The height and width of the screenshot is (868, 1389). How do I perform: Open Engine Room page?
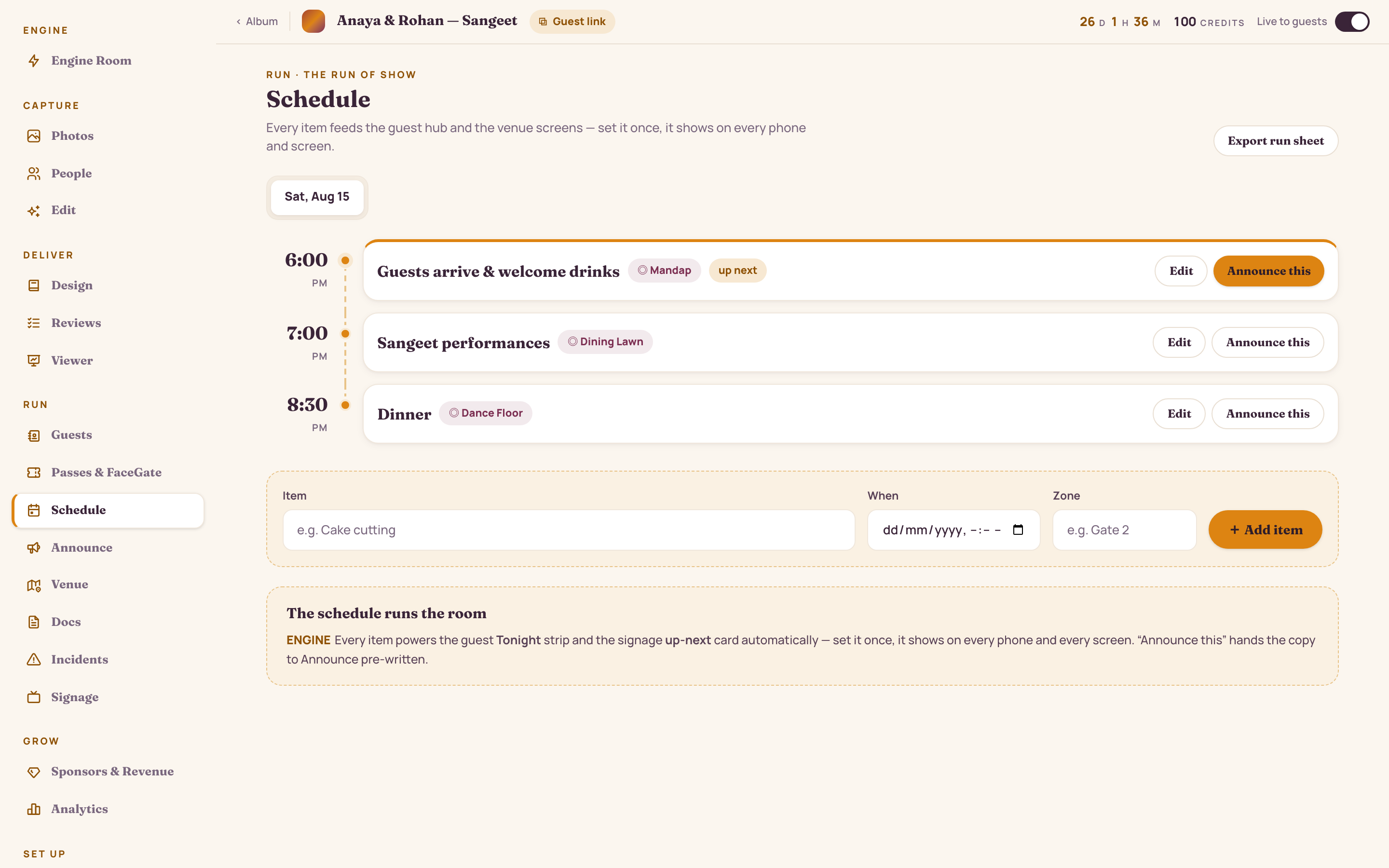click(108, 61)
